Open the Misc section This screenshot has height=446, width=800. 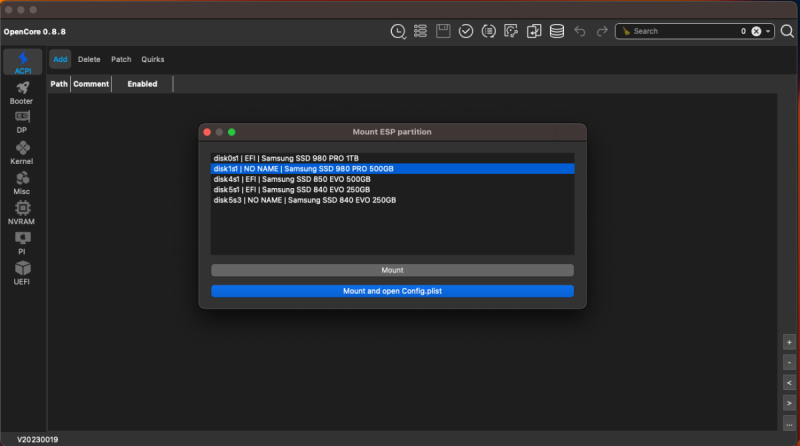click(21, 183)
